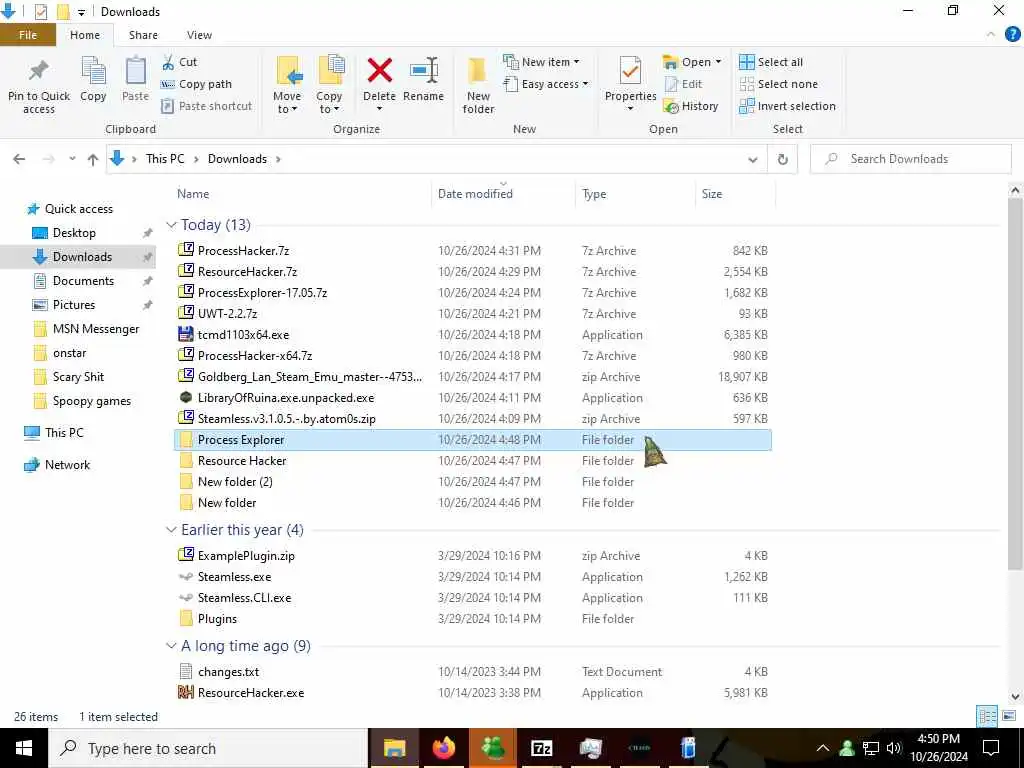This screenshot has width=1024, height=768.
Task: Go up one folder level arrow
Action: 93,159
